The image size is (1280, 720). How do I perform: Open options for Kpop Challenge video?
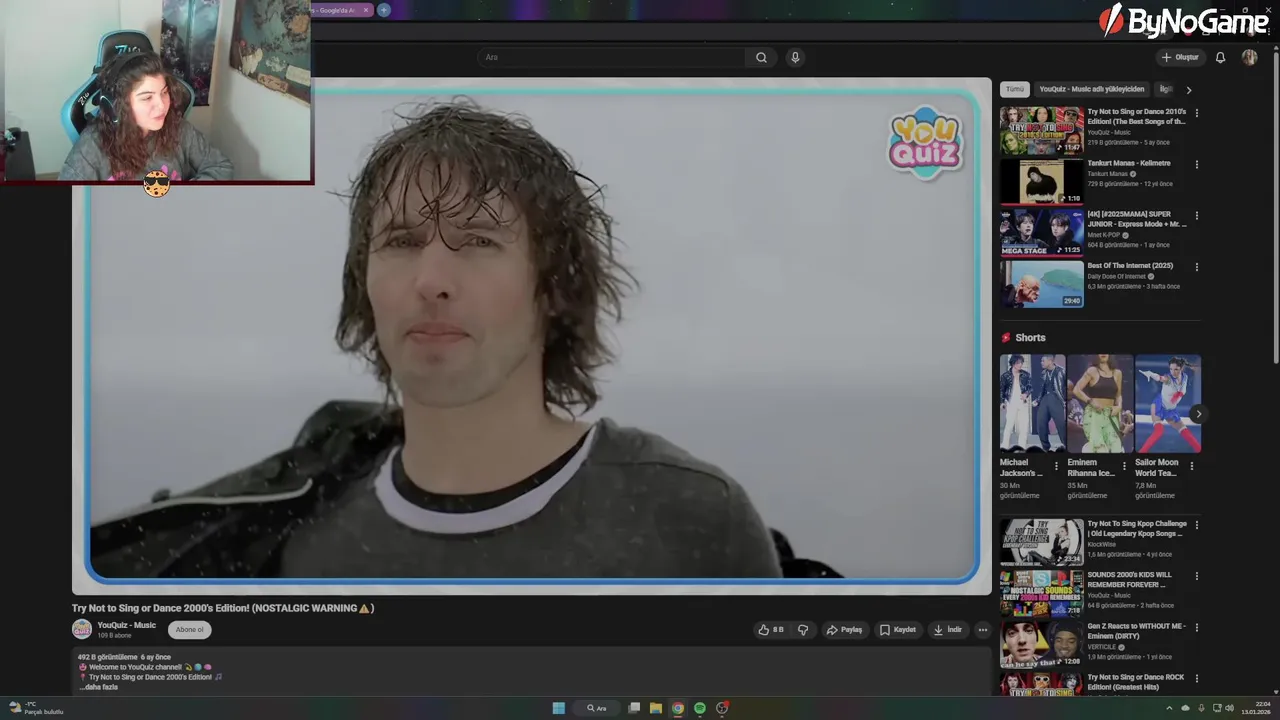[x=1196, y=525]
